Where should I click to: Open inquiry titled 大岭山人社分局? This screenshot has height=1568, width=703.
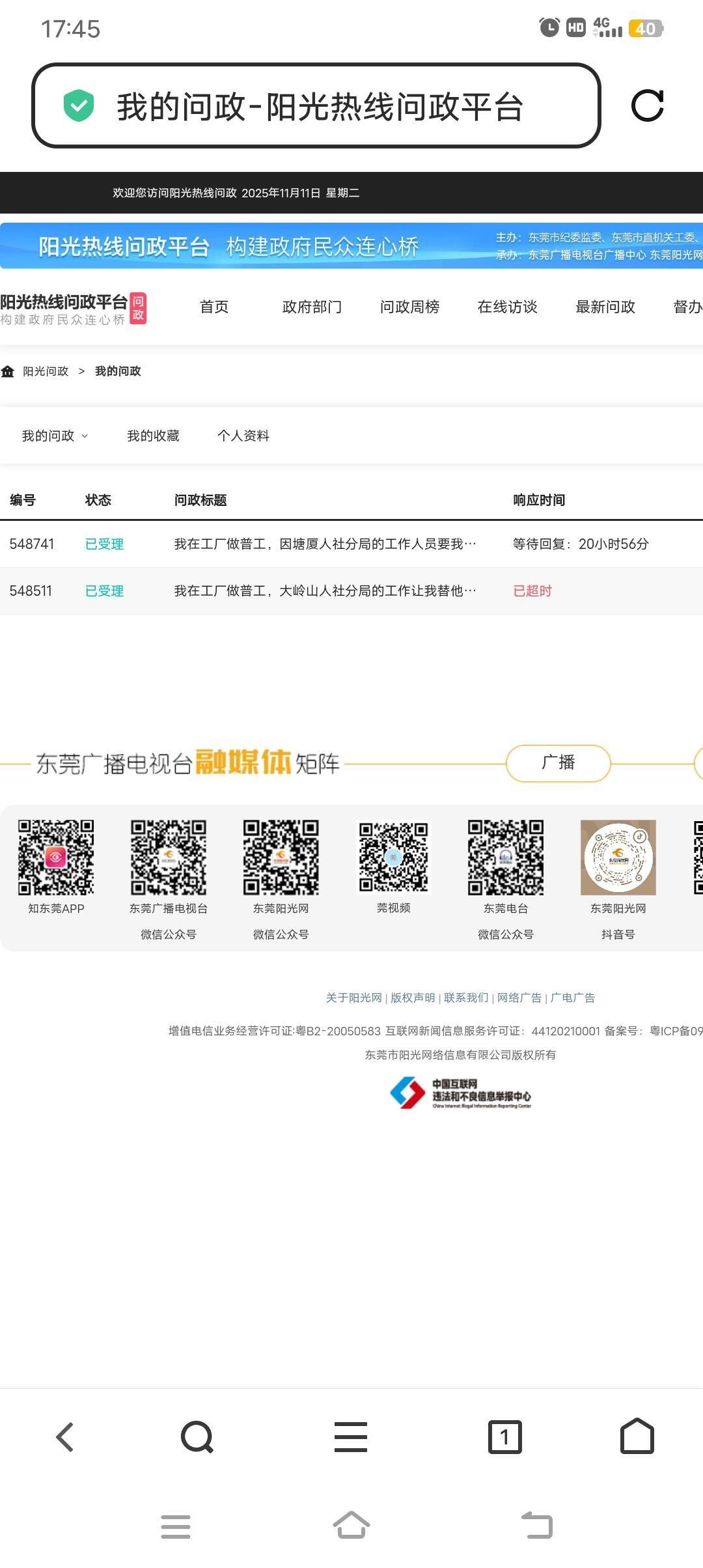click(325, 591)
